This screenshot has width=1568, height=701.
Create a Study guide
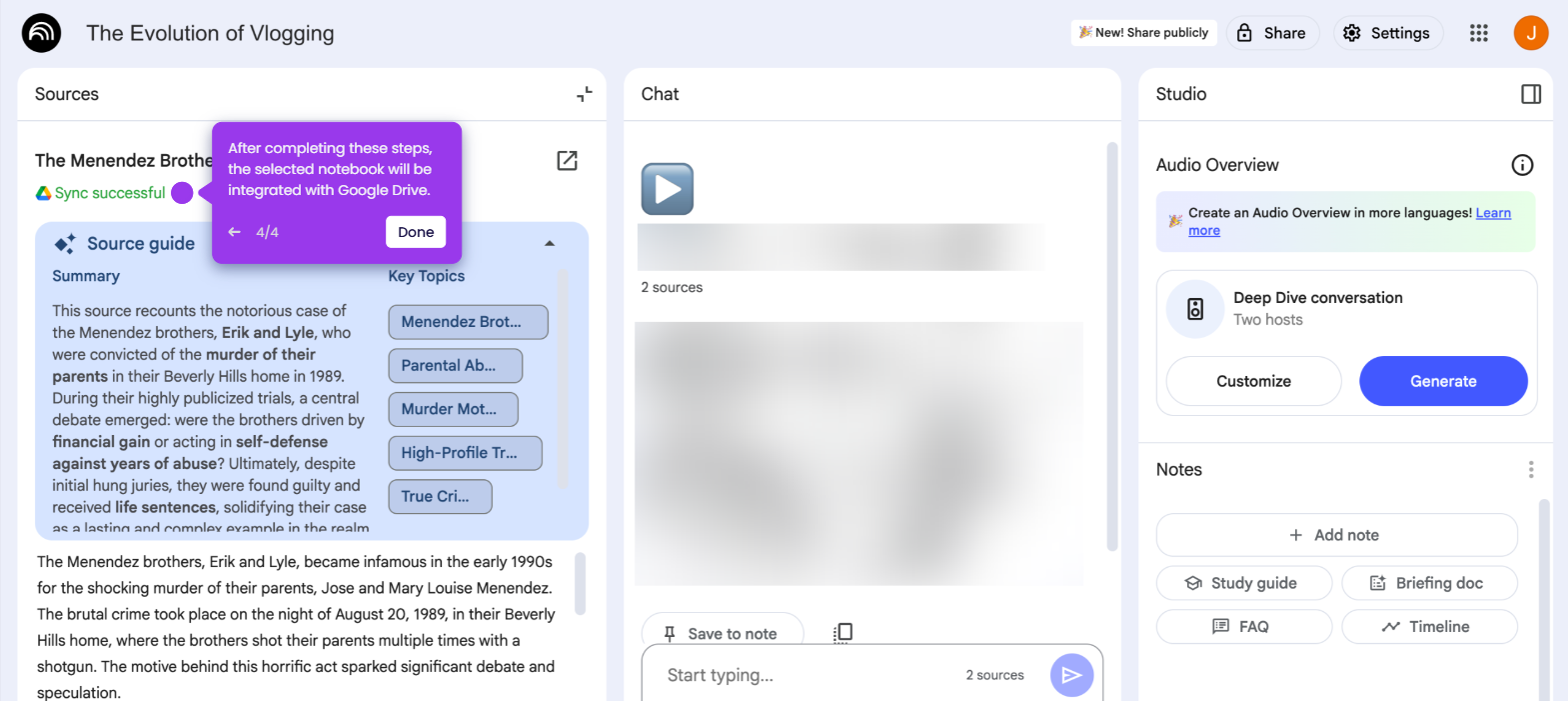[x=1243, y=583]
